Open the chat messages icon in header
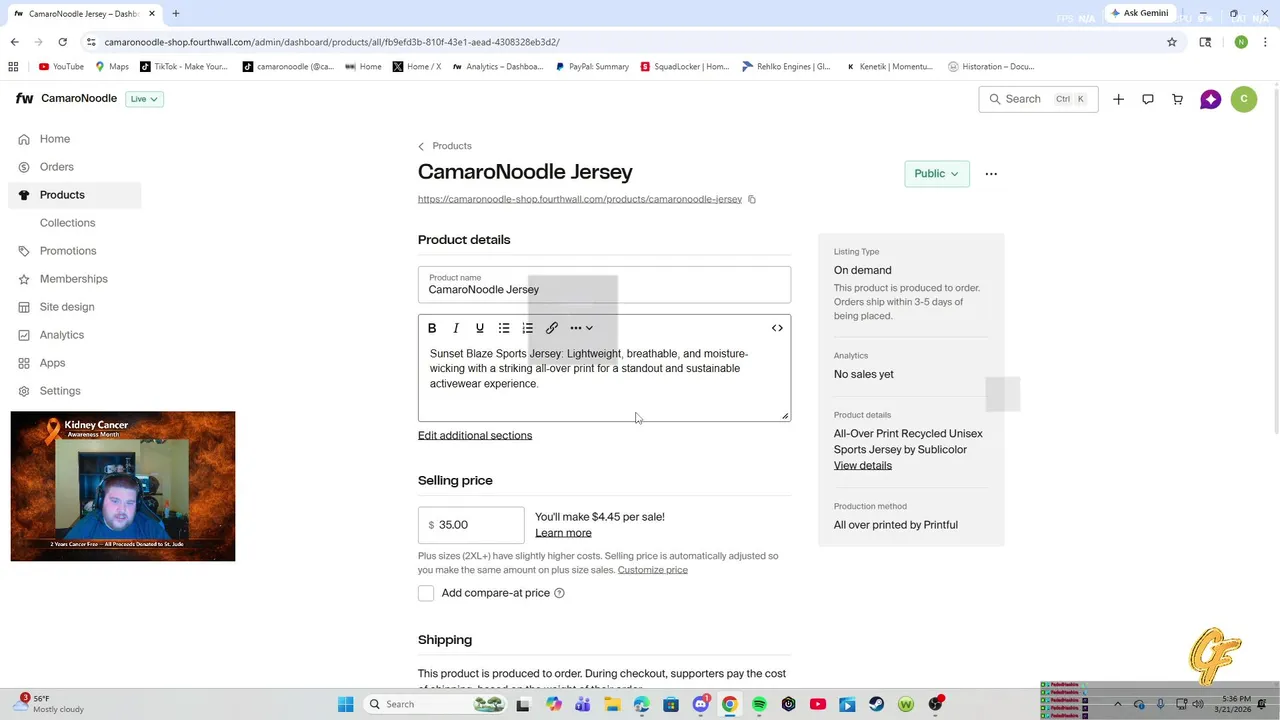The image size is (1280, 720). 1148,99
